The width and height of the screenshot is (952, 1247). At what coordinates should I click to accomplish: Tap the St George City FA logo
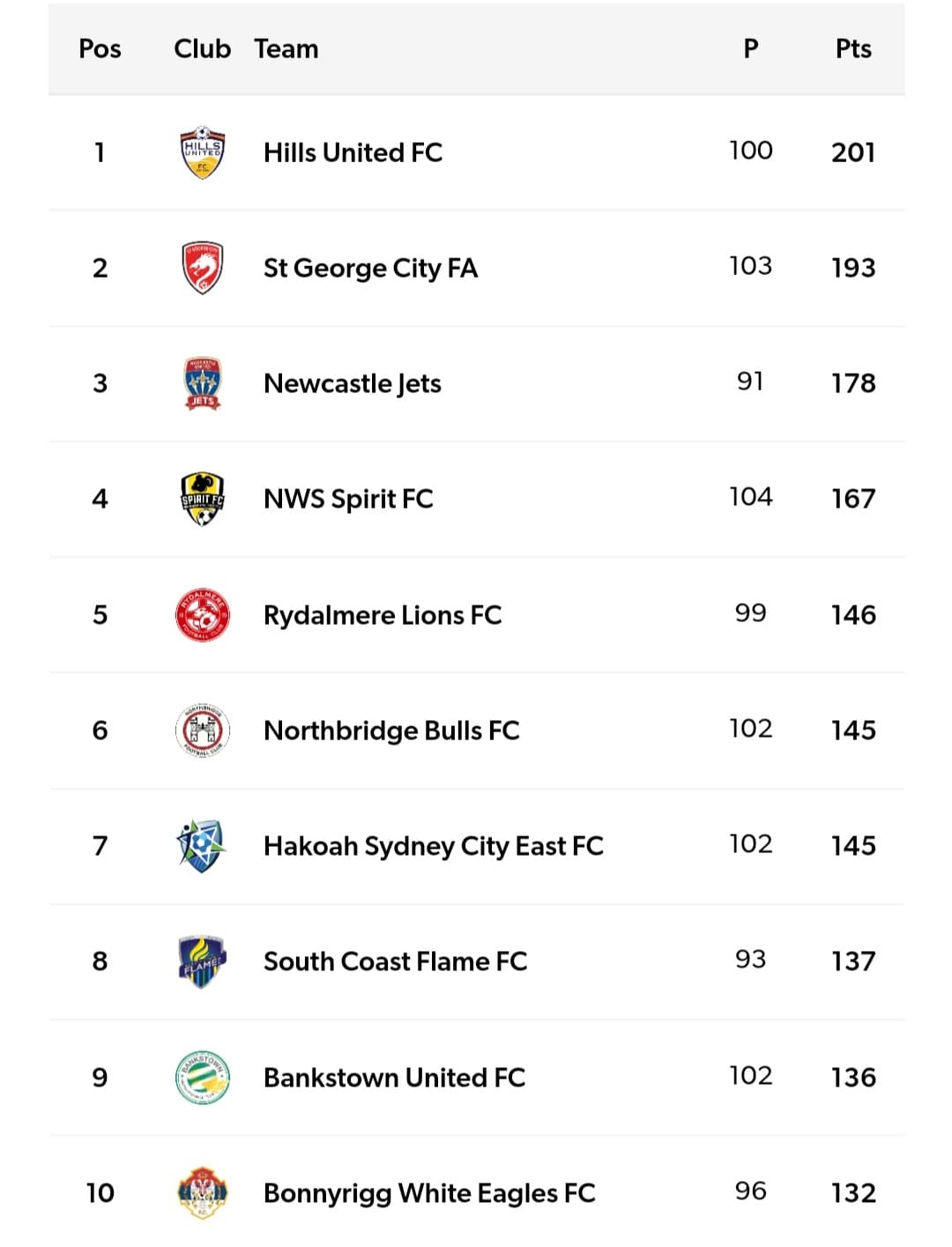point(202,268)
